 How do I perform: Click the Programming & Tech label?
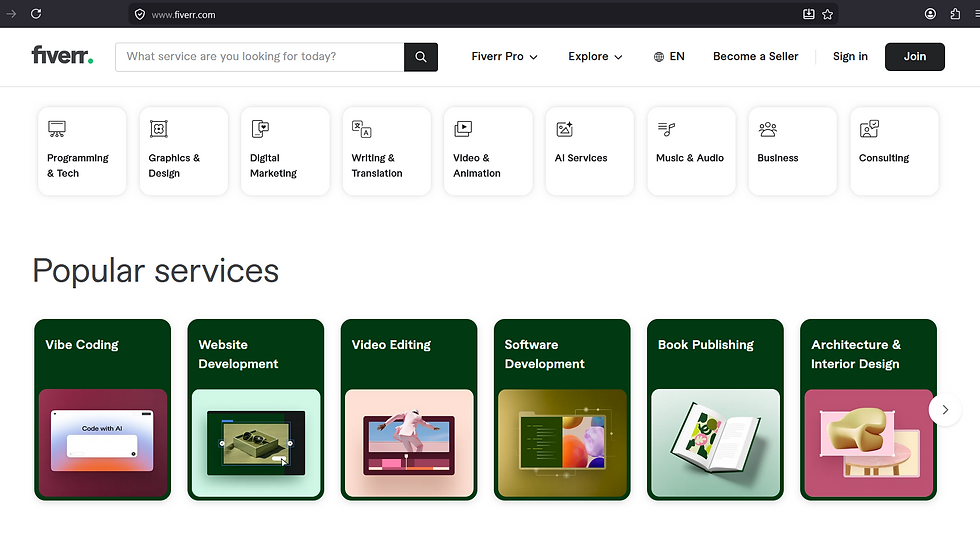coord(78,166)
